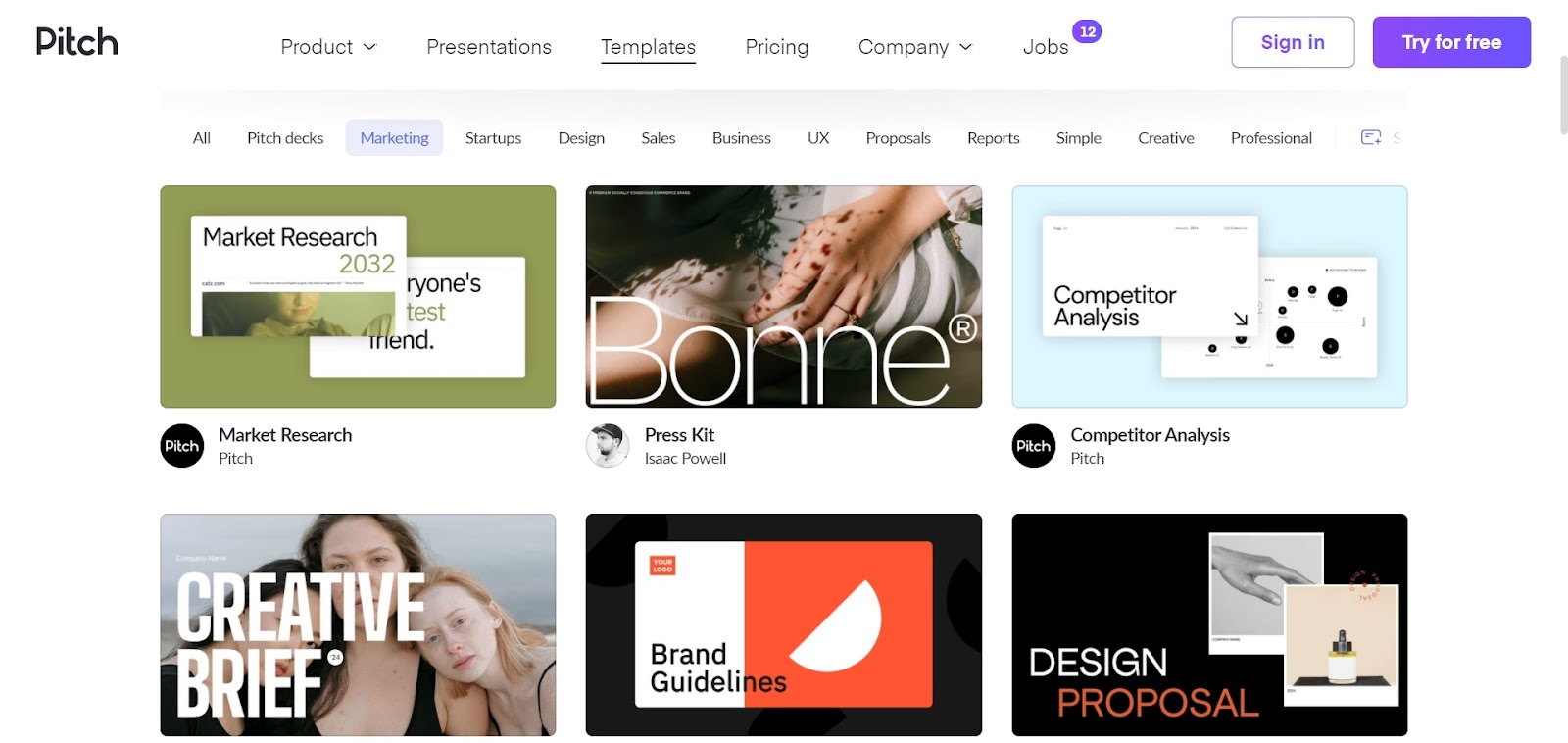Open the Jobs page link
Image resolution: width=1568 pixels, height=743 pixels.
click(1046, 47)
